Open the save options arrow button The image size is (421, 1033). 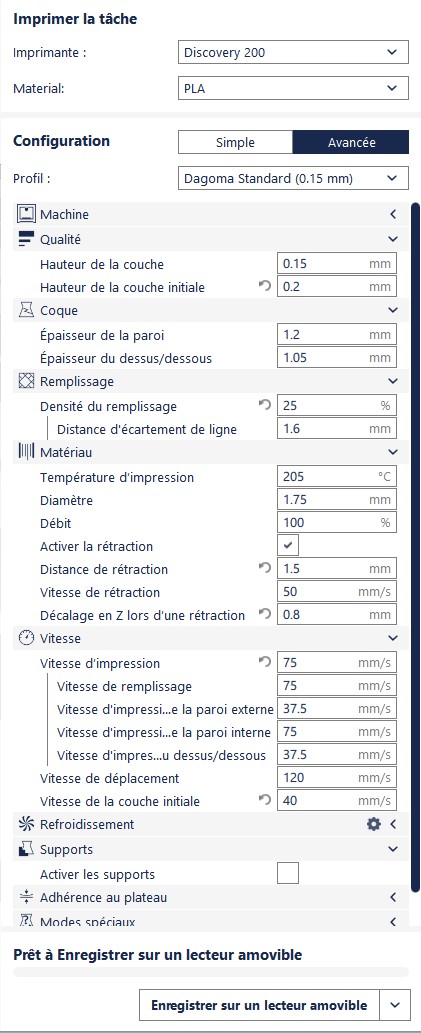(394, 1005)
